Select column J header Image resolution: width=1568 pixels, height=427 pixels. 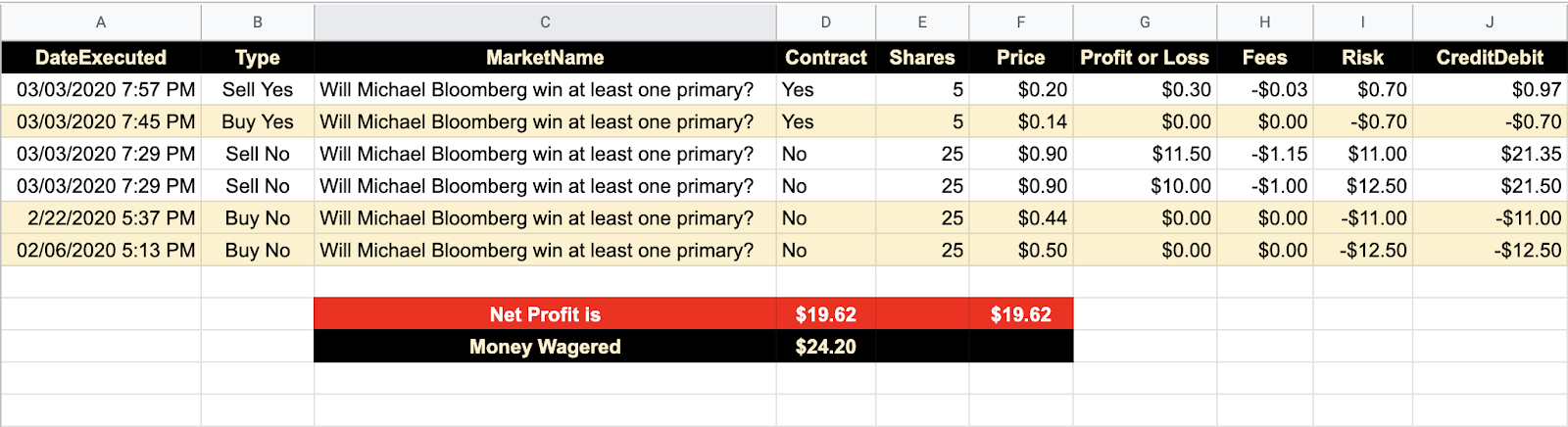click(x=1490, y=22)
